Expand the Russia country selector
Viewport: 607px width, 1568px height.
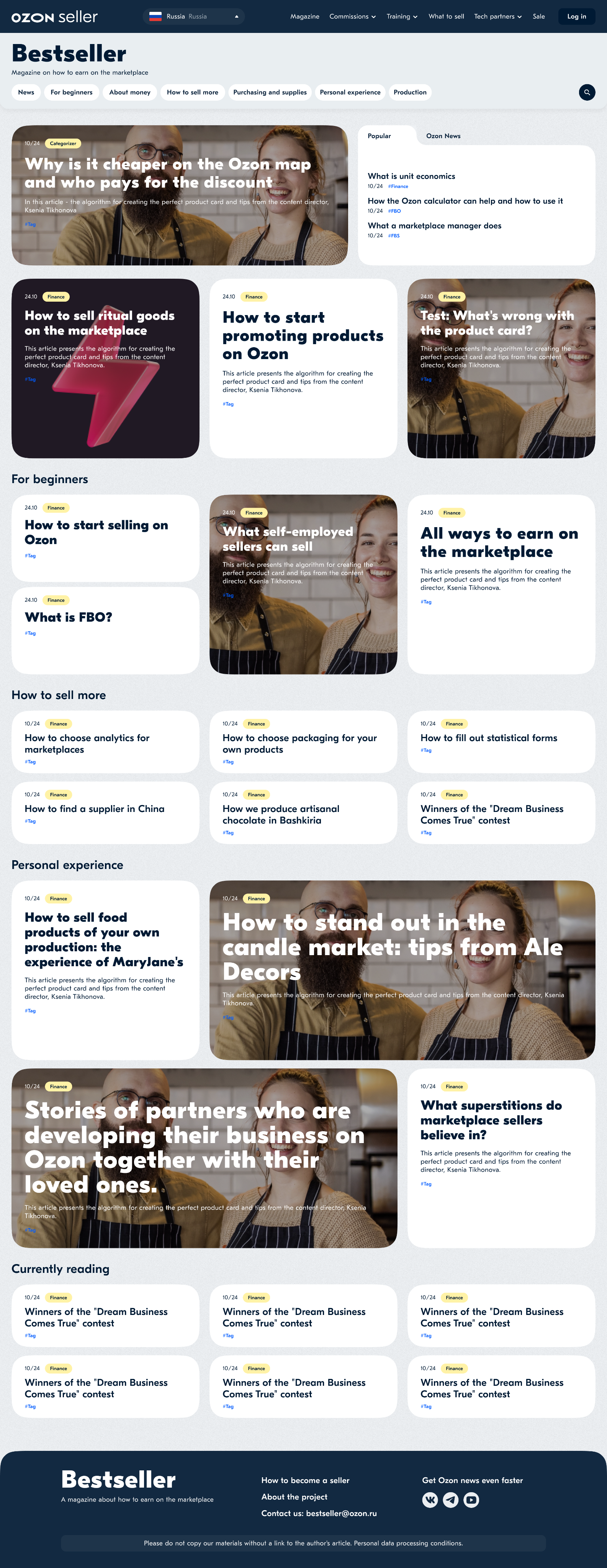[194, 16]
